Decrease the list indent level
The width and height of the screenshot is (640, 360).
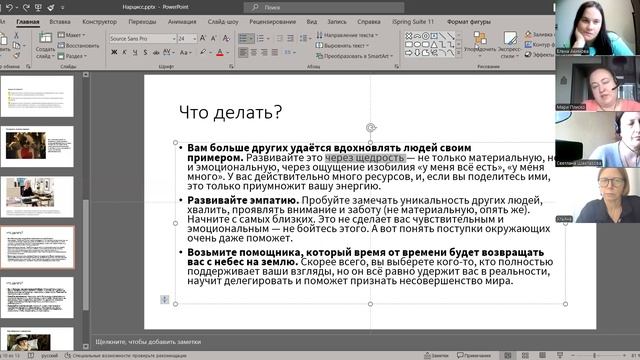[x=280, y=38]
